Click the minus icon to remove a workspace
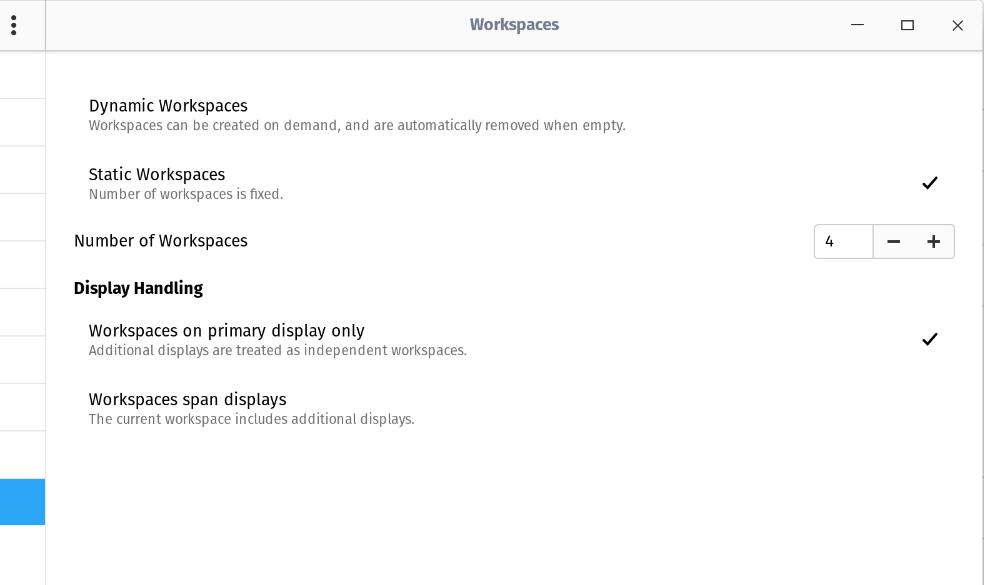The height and width of the screenshot is (585, 984). pos(893,241)
